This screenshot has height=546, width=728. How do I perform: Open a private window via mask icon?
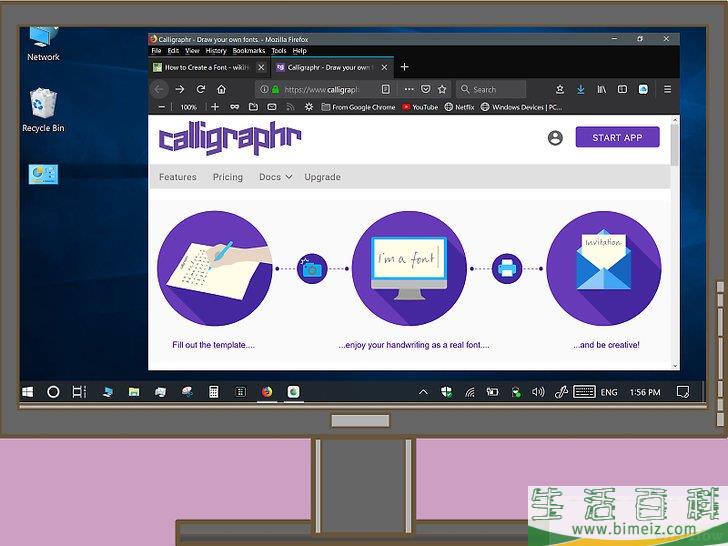click(234, 107)
